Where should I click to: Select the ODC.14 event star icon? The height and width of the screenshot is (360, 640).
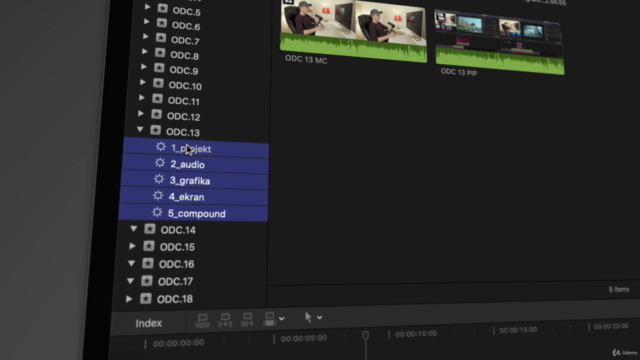coord(150,229)
